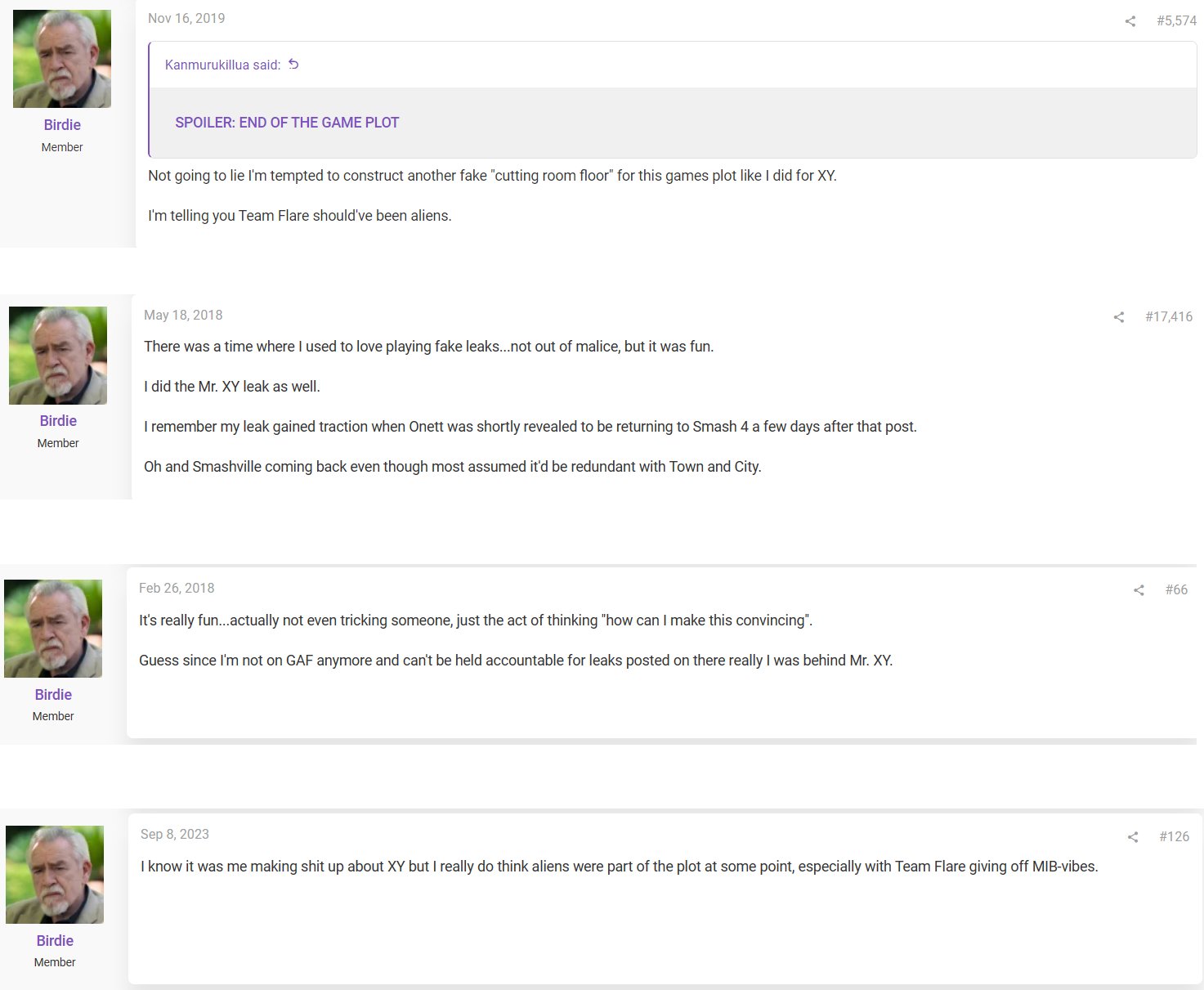Open Birdie username on post #66
This screenshot has width=1204, height=990.
[x=53, y=695]
